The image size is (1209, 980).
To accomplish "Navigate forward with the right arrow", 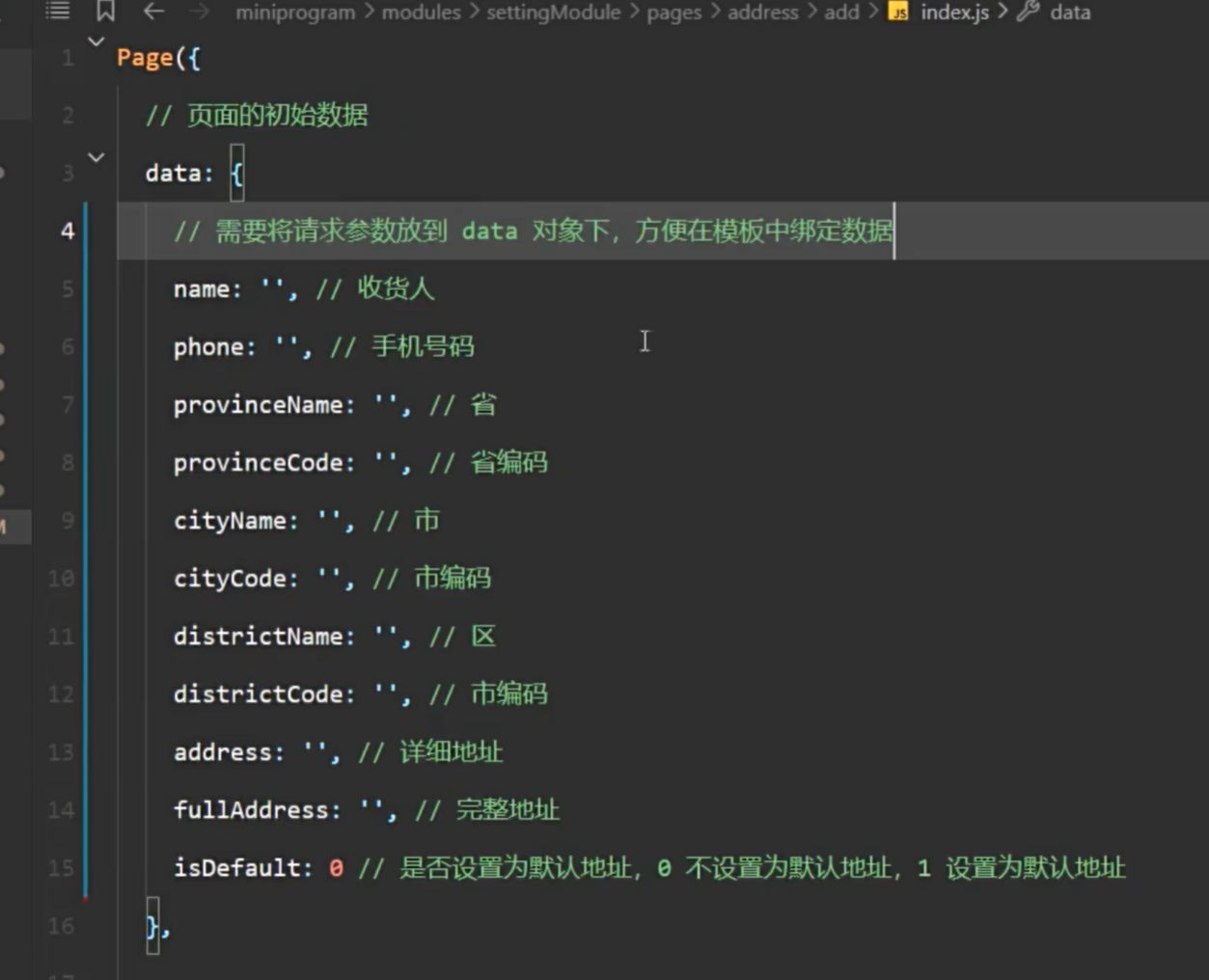I will (x=199, y=12).
